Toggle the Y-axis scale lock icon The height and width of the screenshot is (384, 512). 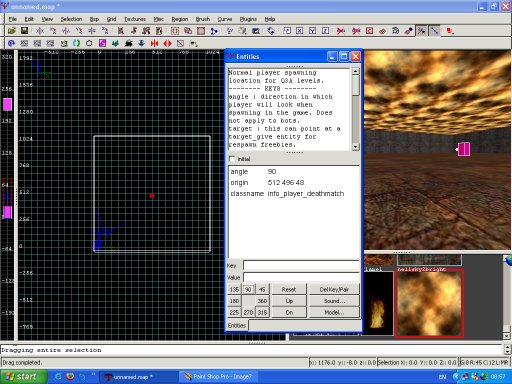click(x=312, y=31)
